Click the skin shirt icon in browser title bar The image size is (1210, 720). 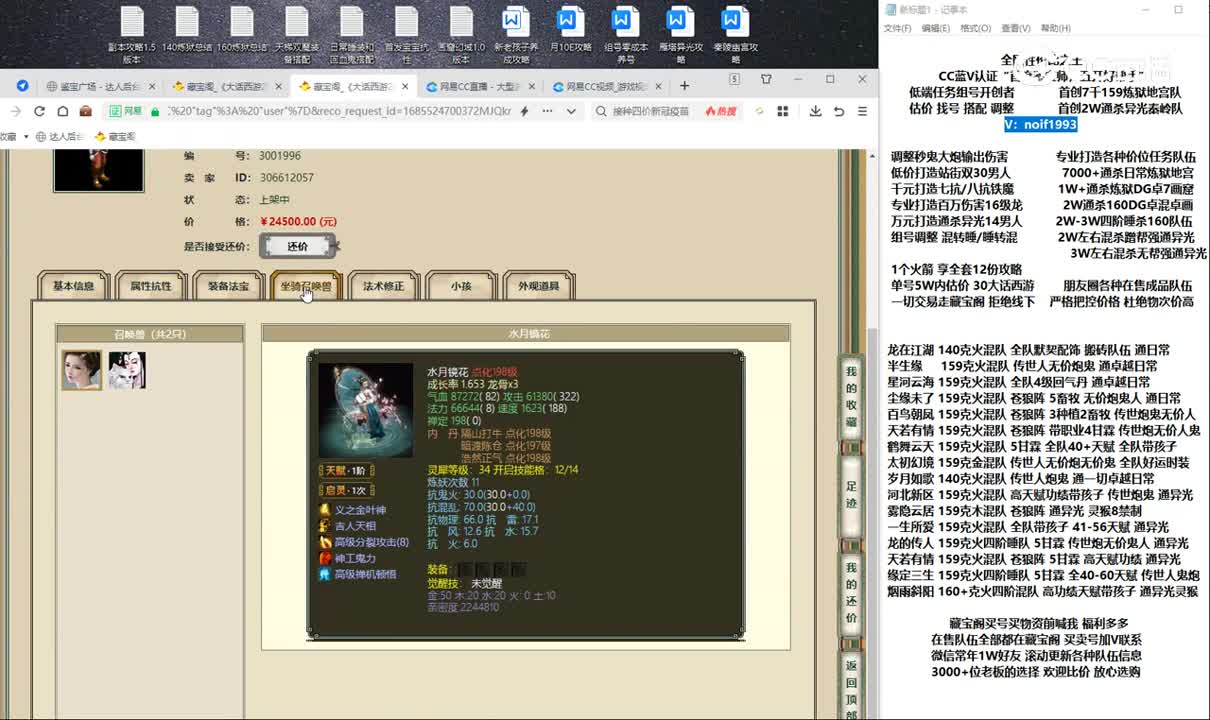(x=767, y=79)
